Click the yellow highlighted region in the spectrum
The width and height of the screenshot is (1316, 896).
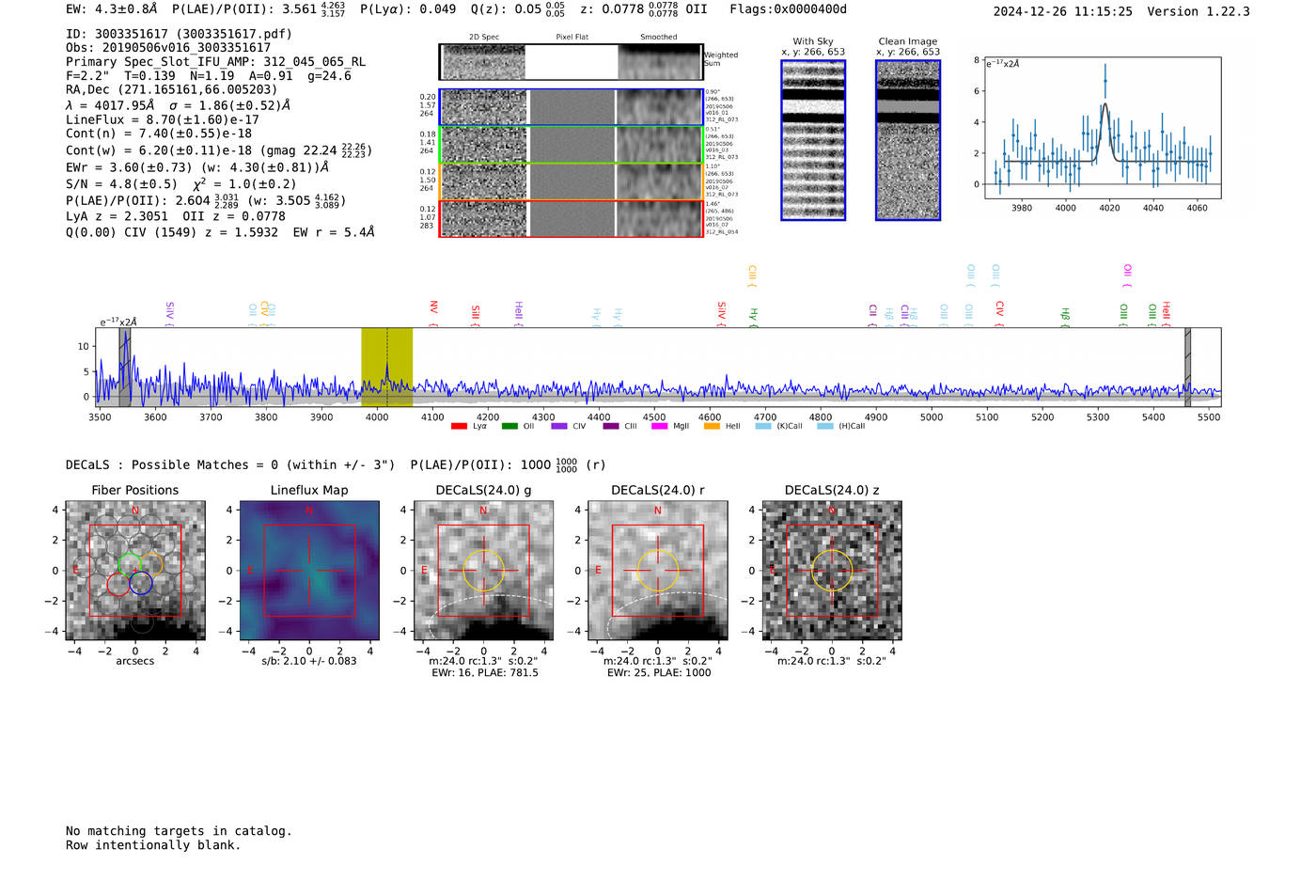point(387,367)
